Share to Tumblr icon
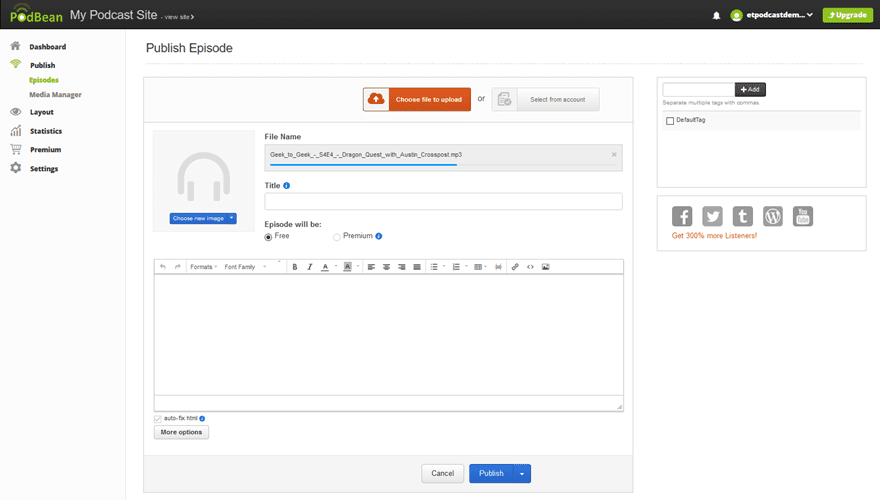Image resolution: width=880 pixels, height=500 pixels. (x=742, y=216)
